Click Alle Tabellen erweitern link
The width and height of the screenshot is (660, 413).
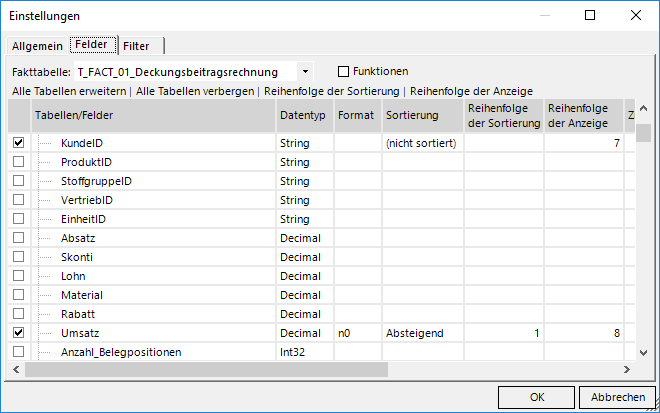coord(70,91)
